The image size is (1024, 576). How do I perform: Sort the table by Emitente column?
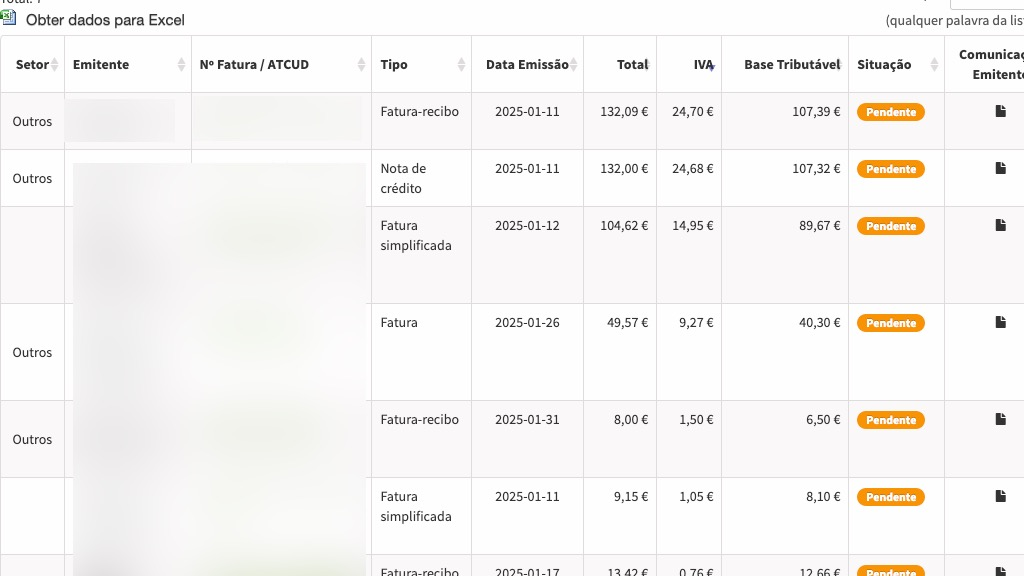[101, 65]
